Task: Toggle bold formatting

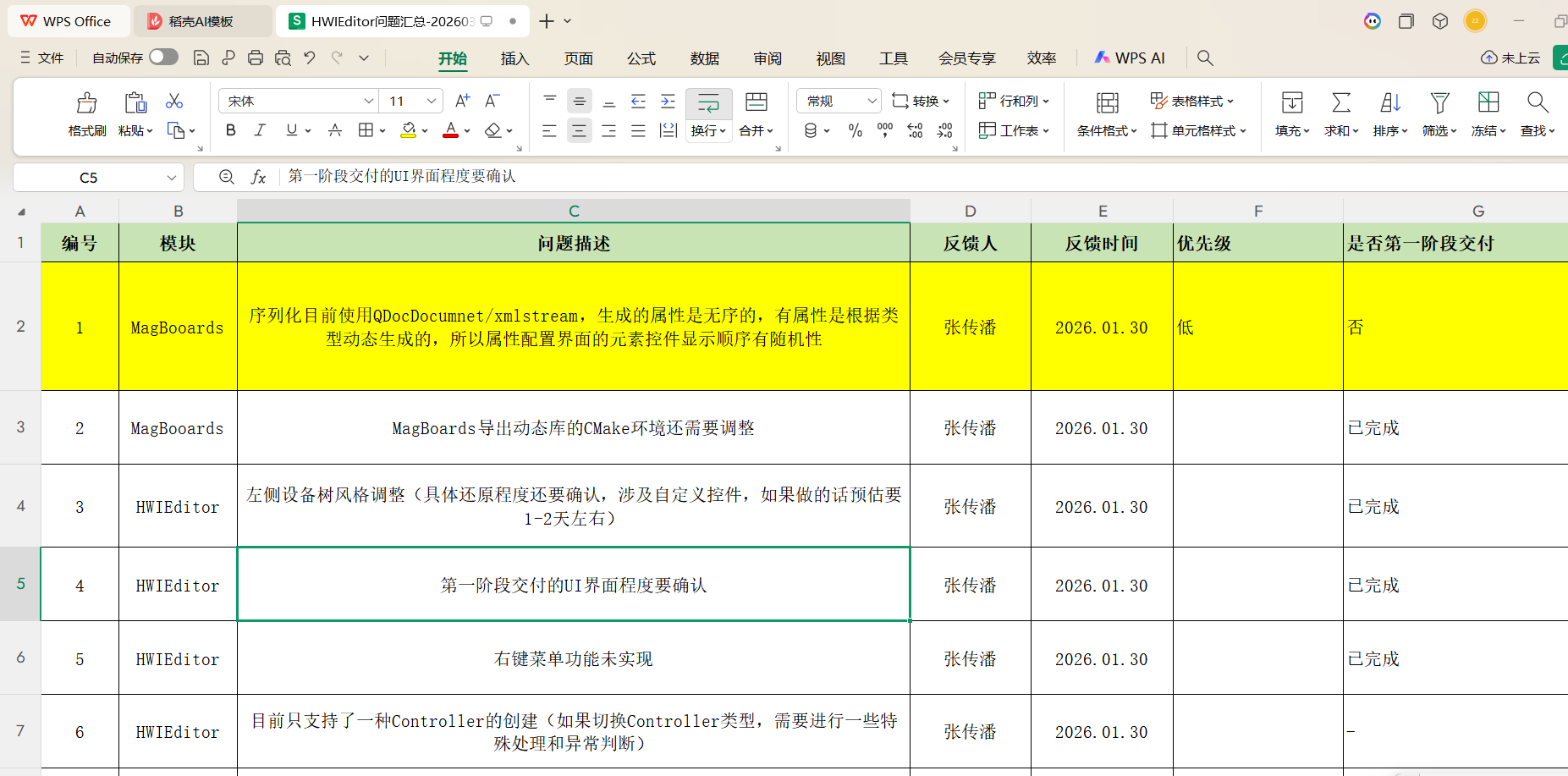Action: 231,130
